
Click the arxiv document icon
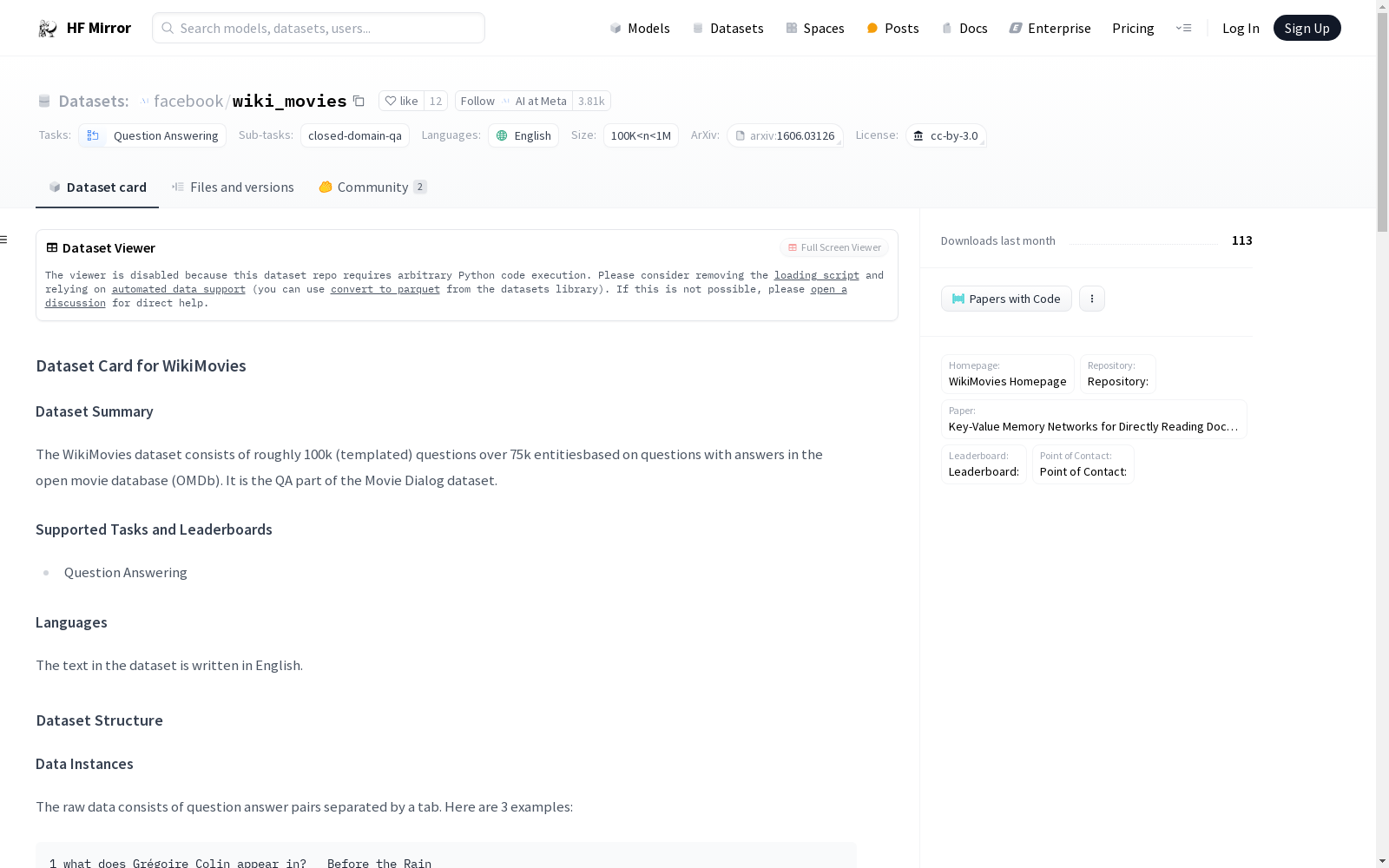click(741, 135)
